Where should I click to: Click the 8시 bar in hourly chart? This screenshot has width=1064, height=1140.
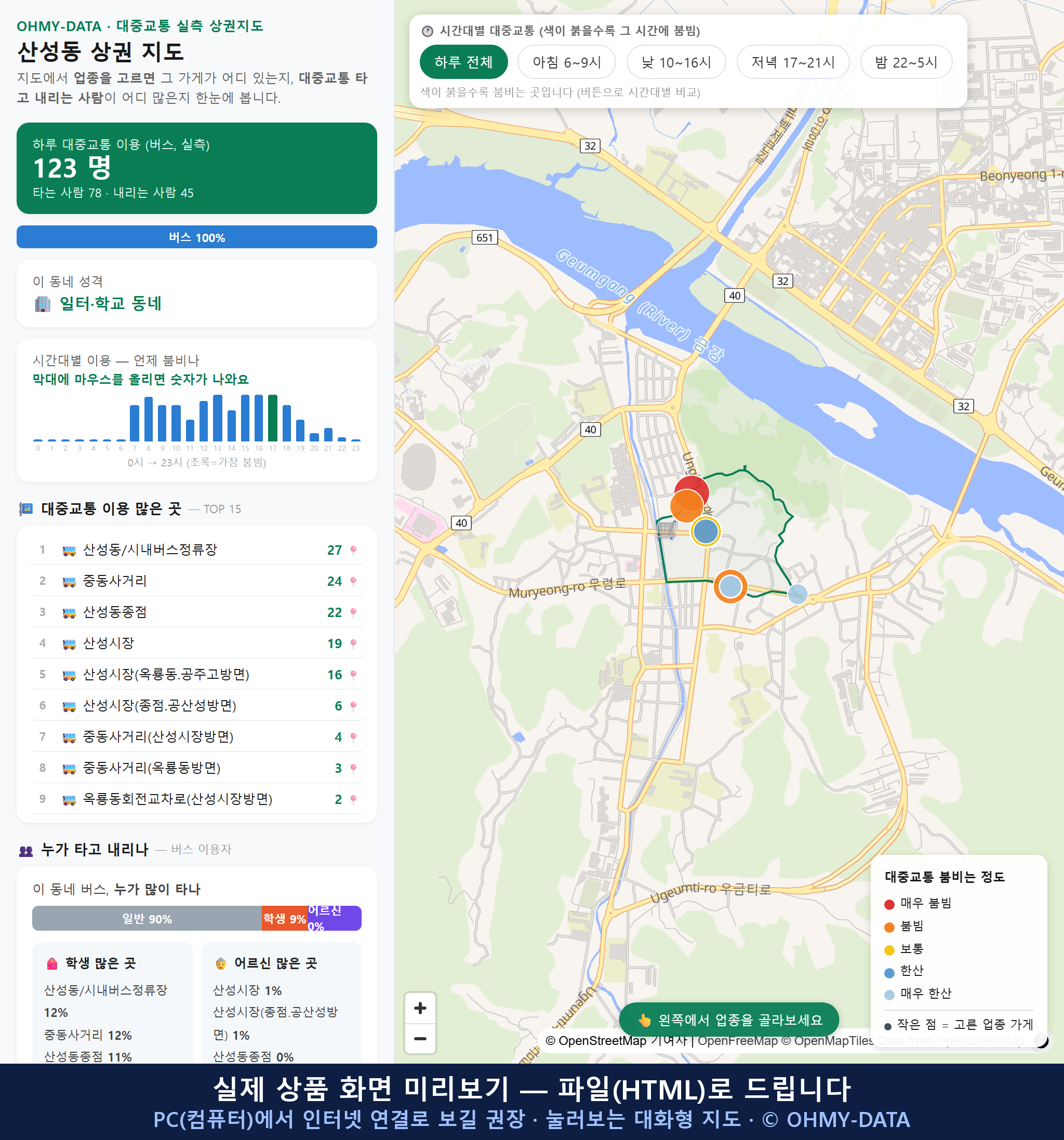[149, 419]
